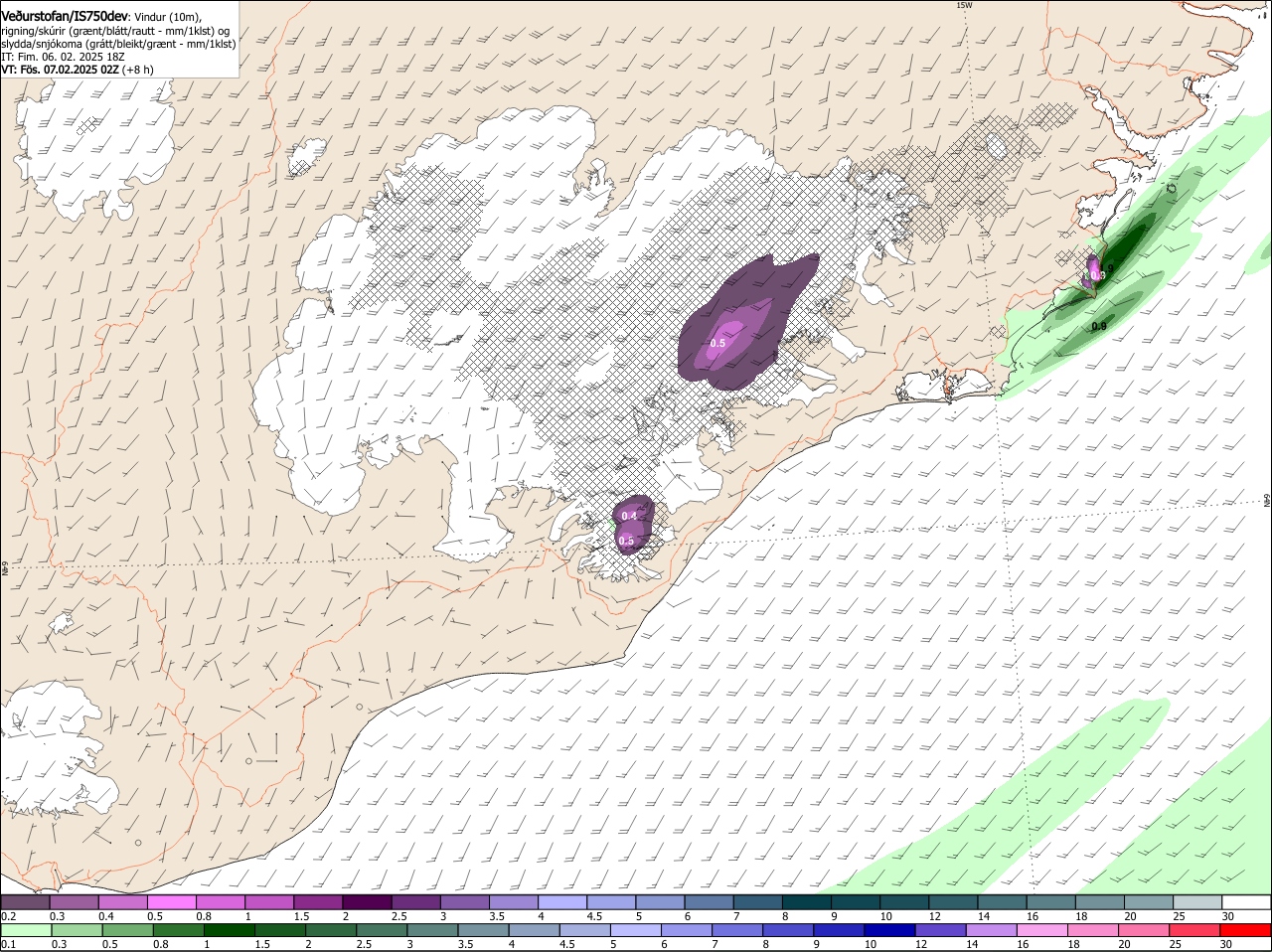Pick the top-row white swatch after 30
The image size is (1272, 952).
[1247, 902]
